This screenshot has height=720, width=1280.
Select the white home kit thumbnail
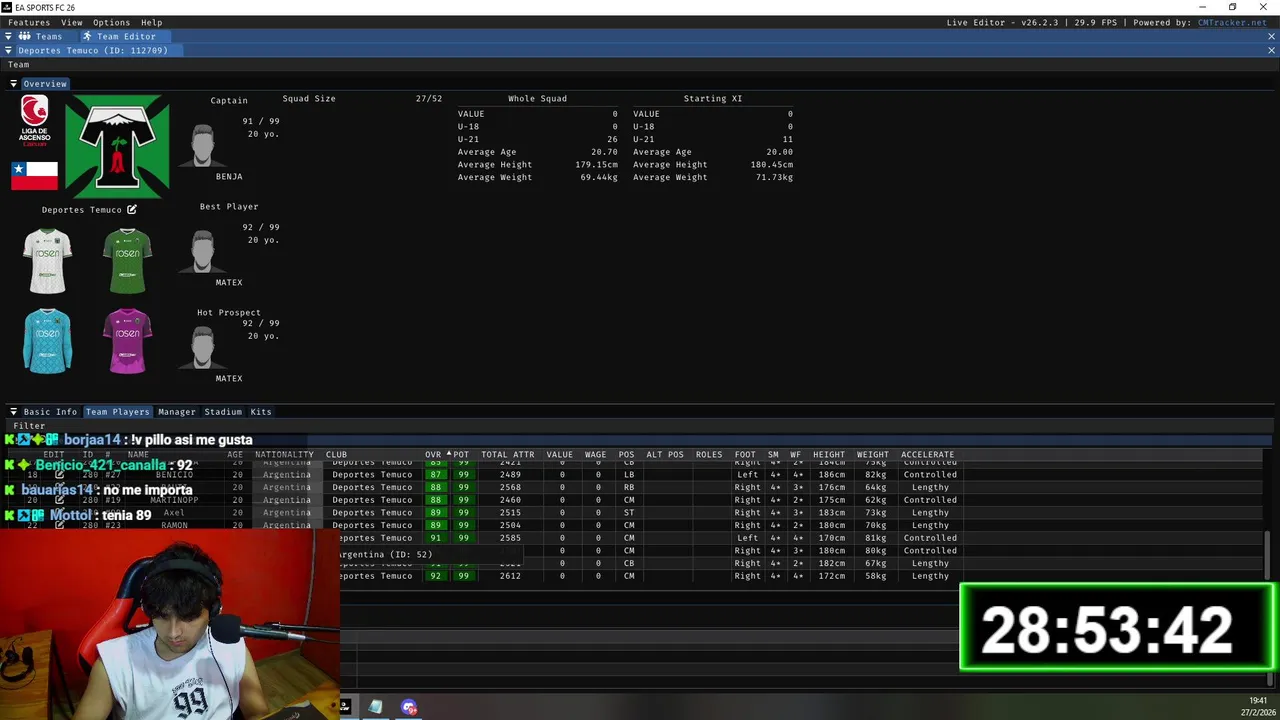pyautogui.click(x=48, y=261)
